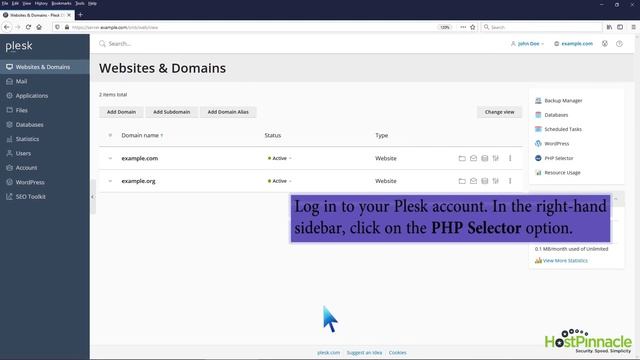The image size is (640, 360).
Task: Click the Change view button
Action: click(499, 112)
